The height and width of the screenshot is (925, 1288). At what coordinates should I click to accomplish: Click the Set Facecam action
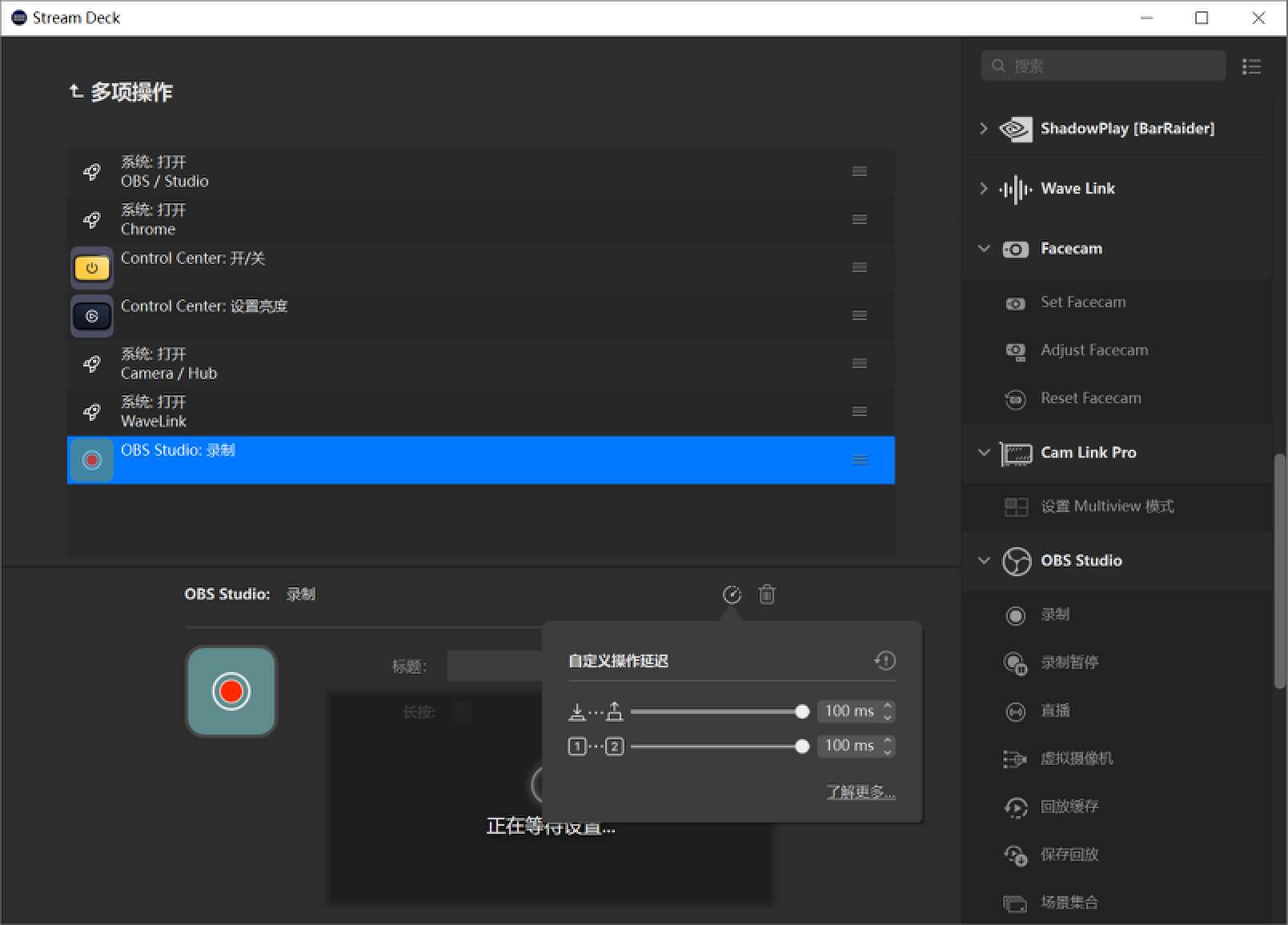1082,302
